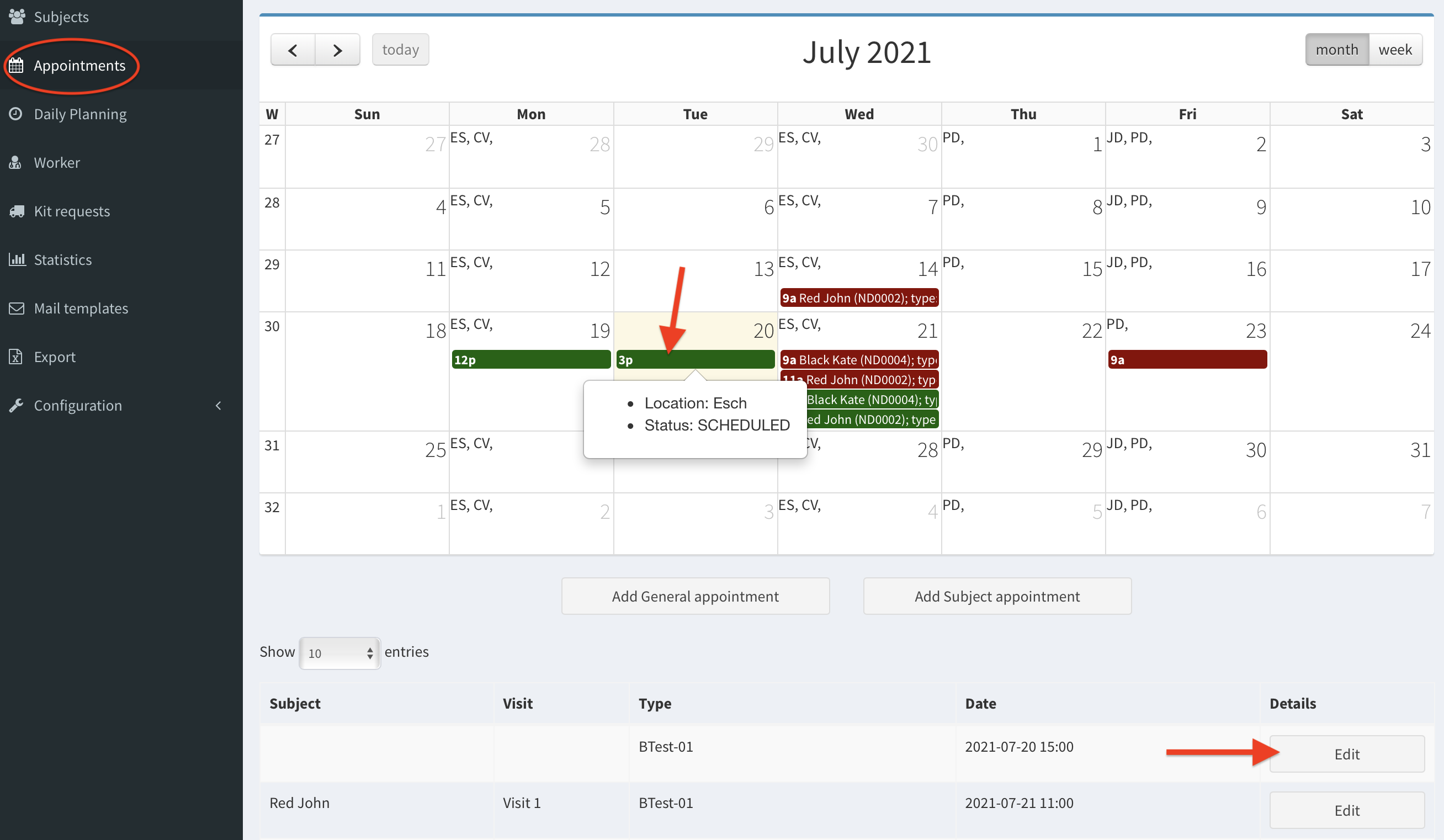Click the Daily Planning clock icon
Screen dimensions: 1444x840
pyautogui.click(x=16, y=114)
